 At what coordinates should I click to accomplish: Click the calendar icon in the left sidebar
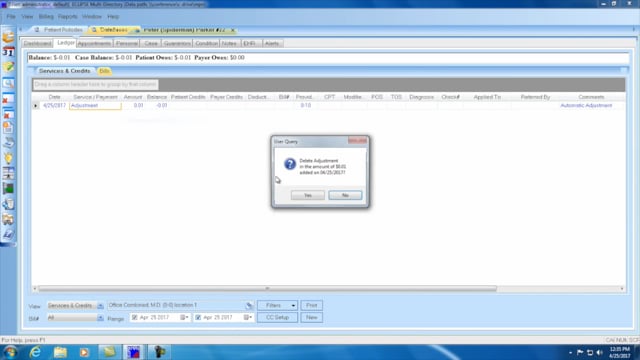coord(8,52)
